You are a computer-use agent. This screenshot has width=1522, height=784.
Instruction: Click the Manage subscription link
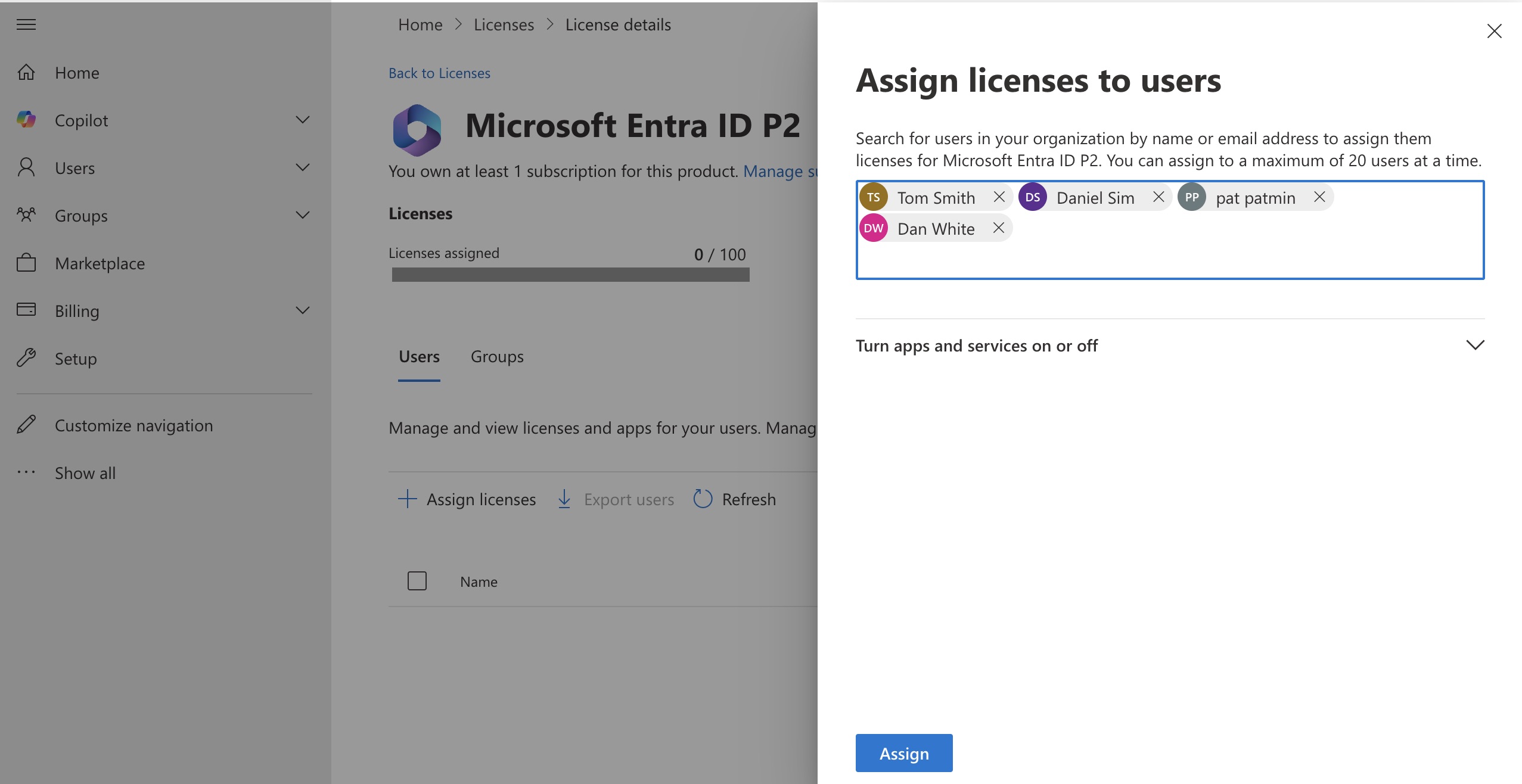[x=780, y=172]
